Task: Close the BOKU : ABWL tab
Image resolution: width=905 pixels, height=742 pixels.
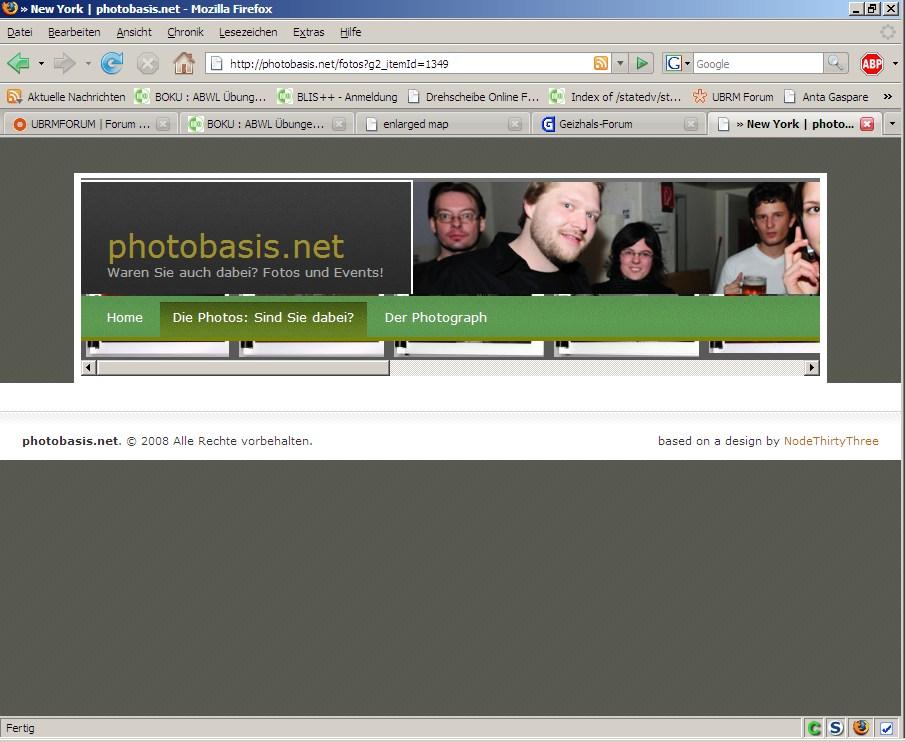Action: [339, 124]
